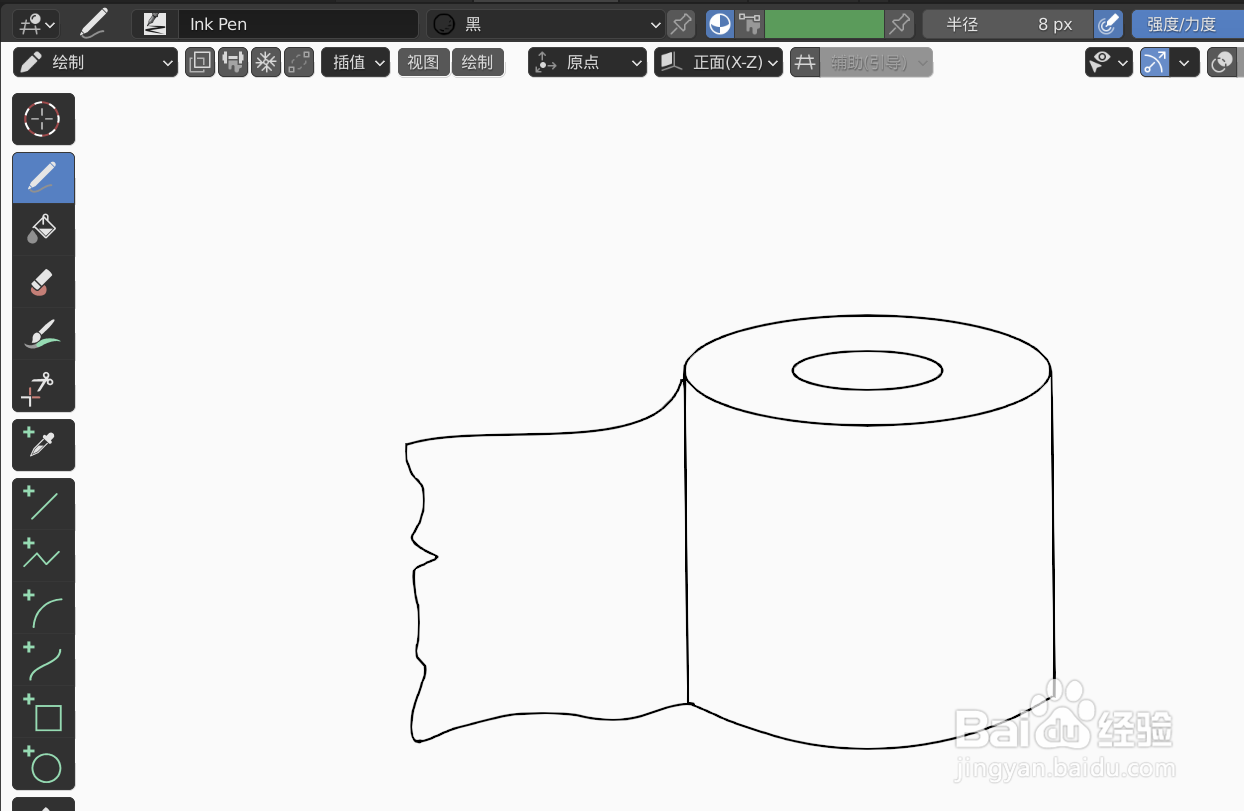Screen dimensions: 1244x811
Task: Switch interpolation target to 视图
Action: 423,61
